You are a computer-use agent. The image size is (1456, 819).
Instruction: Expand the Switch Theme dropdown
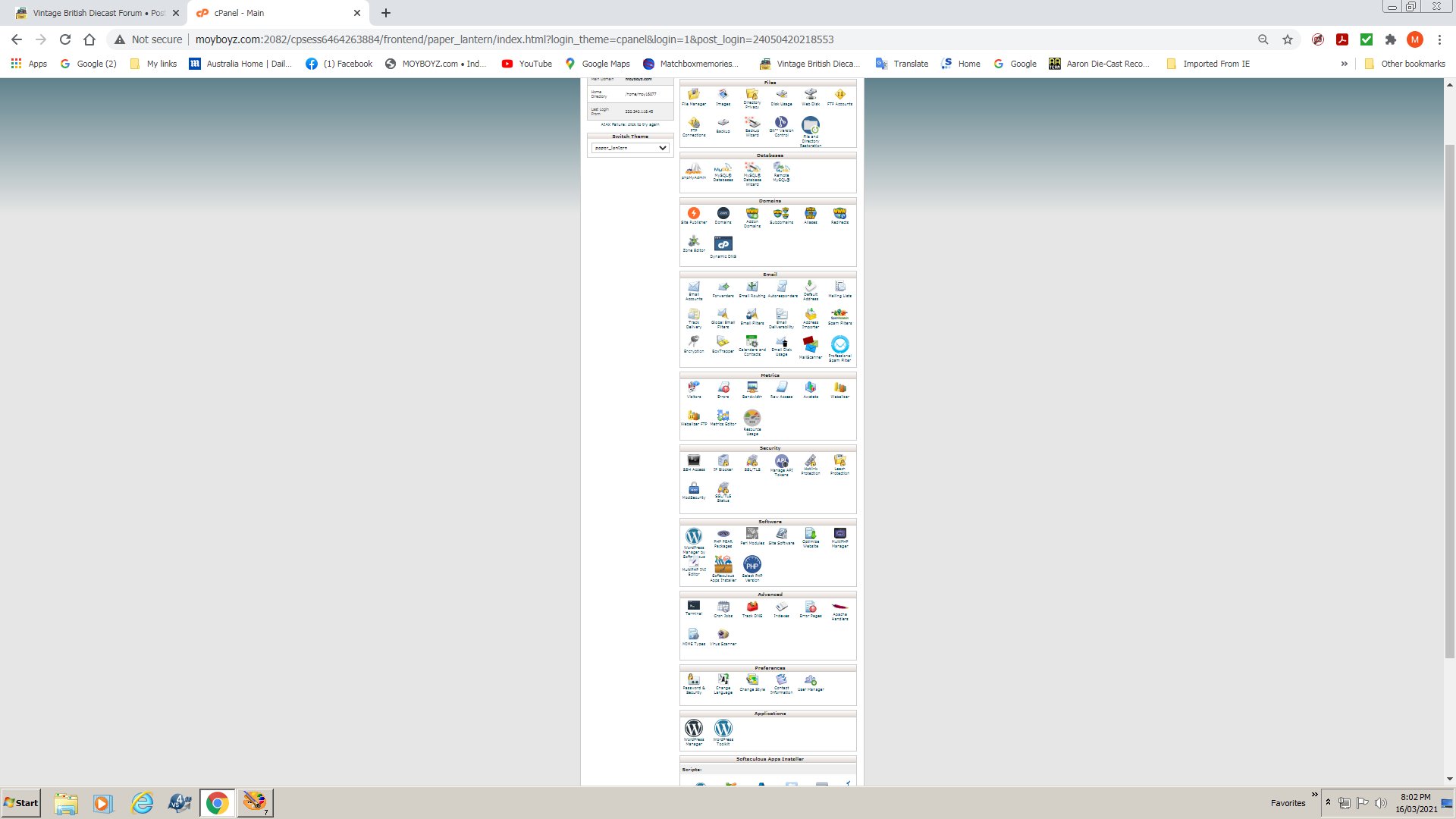(630, 148)
